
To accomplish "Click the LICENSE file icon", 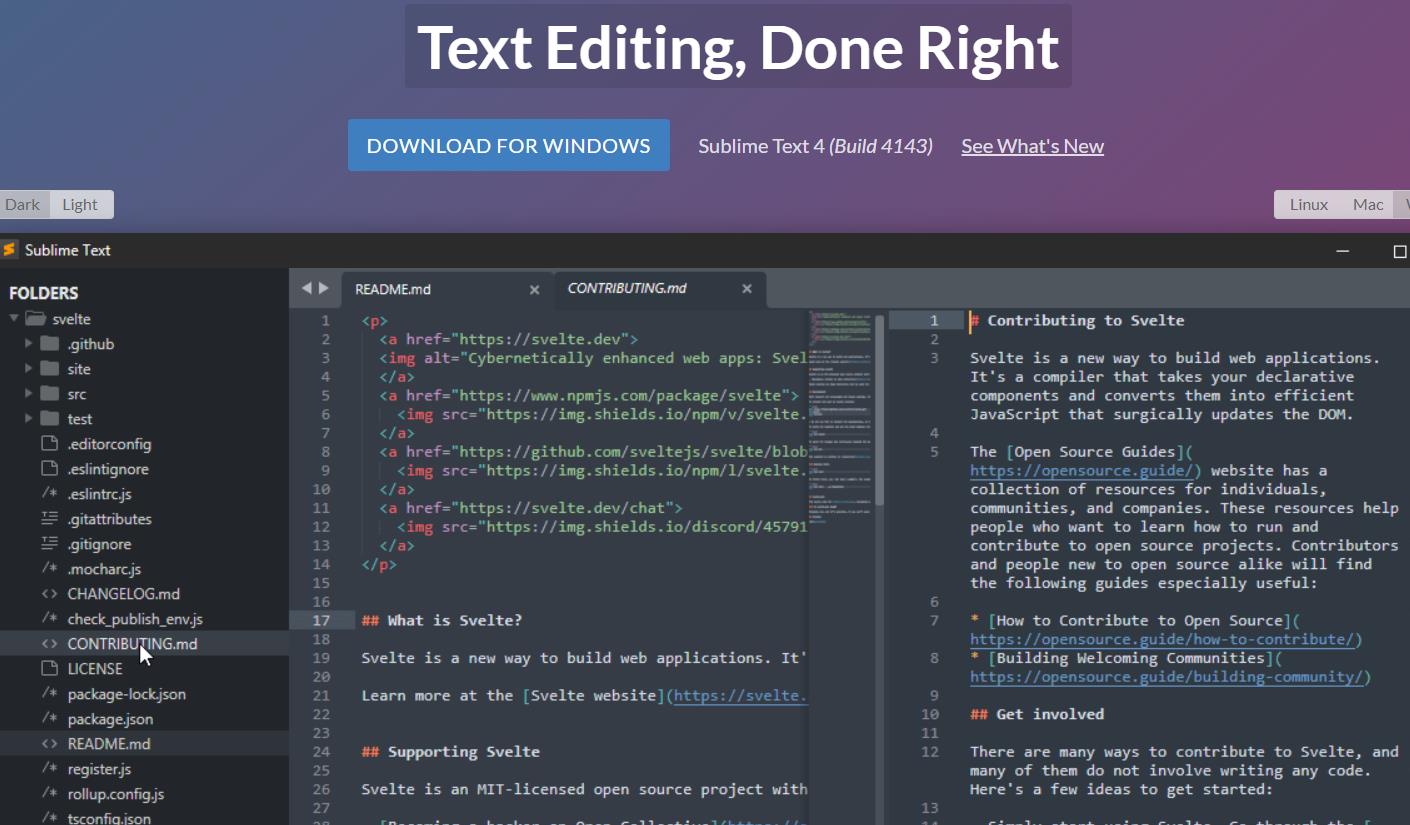I will pyautogui.click(x=50, y=669).
